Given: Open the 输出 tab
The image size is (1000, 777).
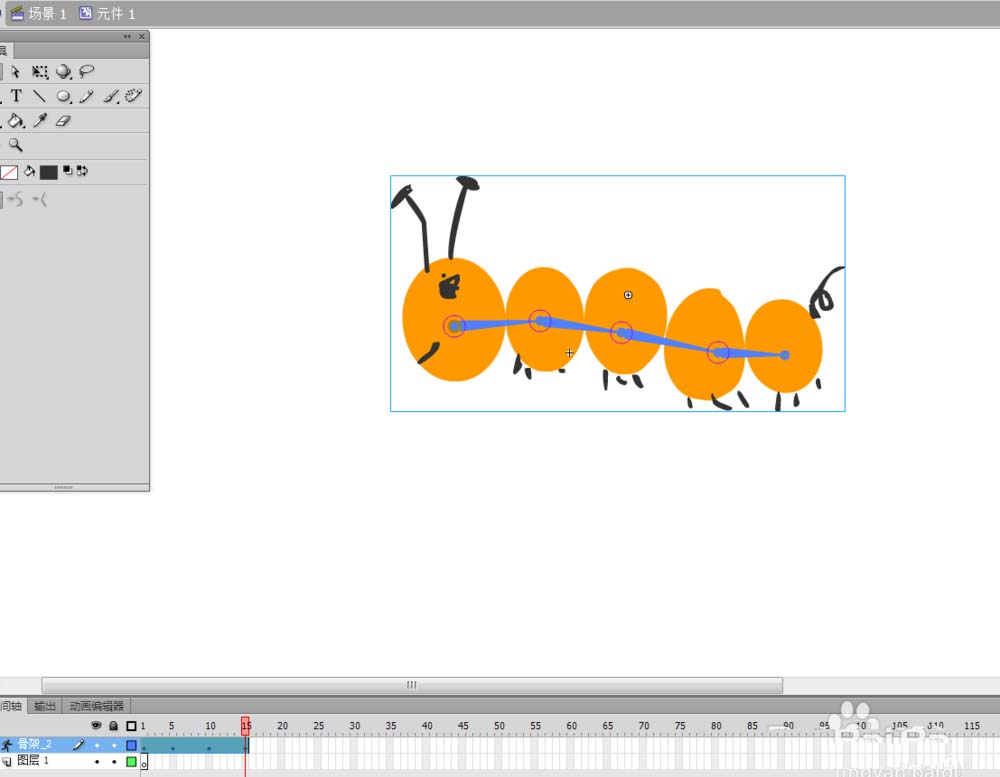Looking at the screenshot, I should pyautogui.click(x=45, y=706).
